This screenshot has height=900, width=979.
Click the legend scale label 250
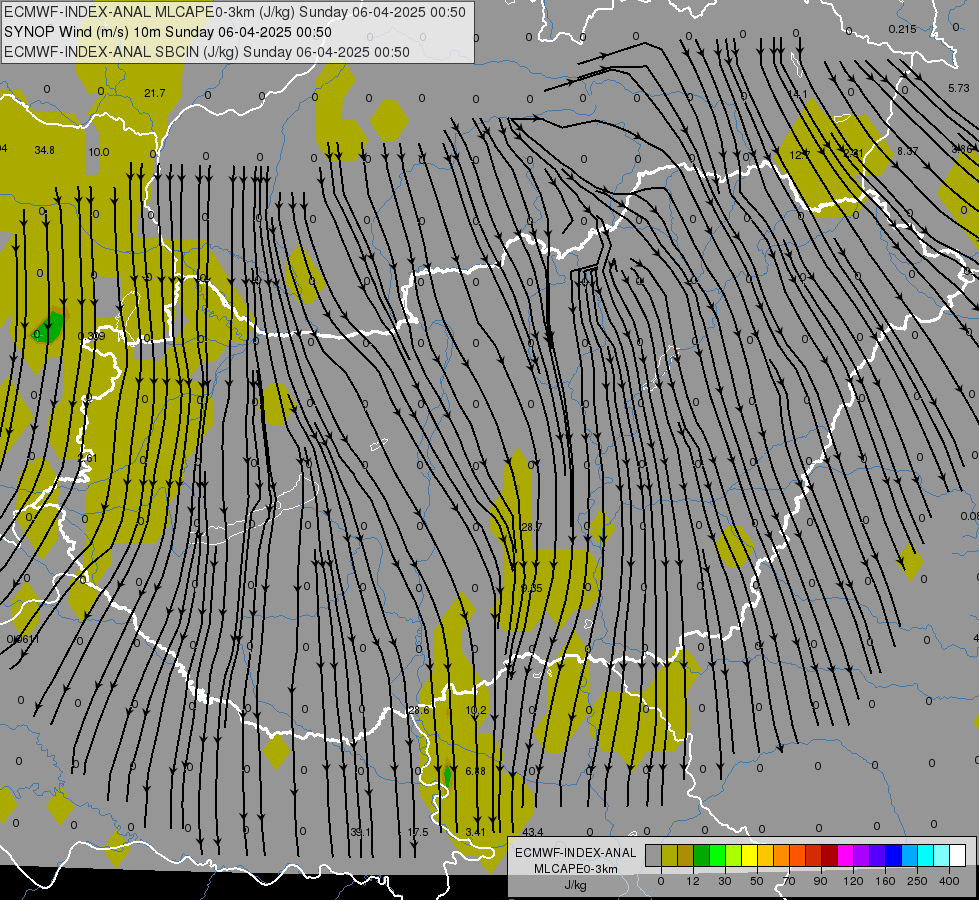click(x=917, y=881)
